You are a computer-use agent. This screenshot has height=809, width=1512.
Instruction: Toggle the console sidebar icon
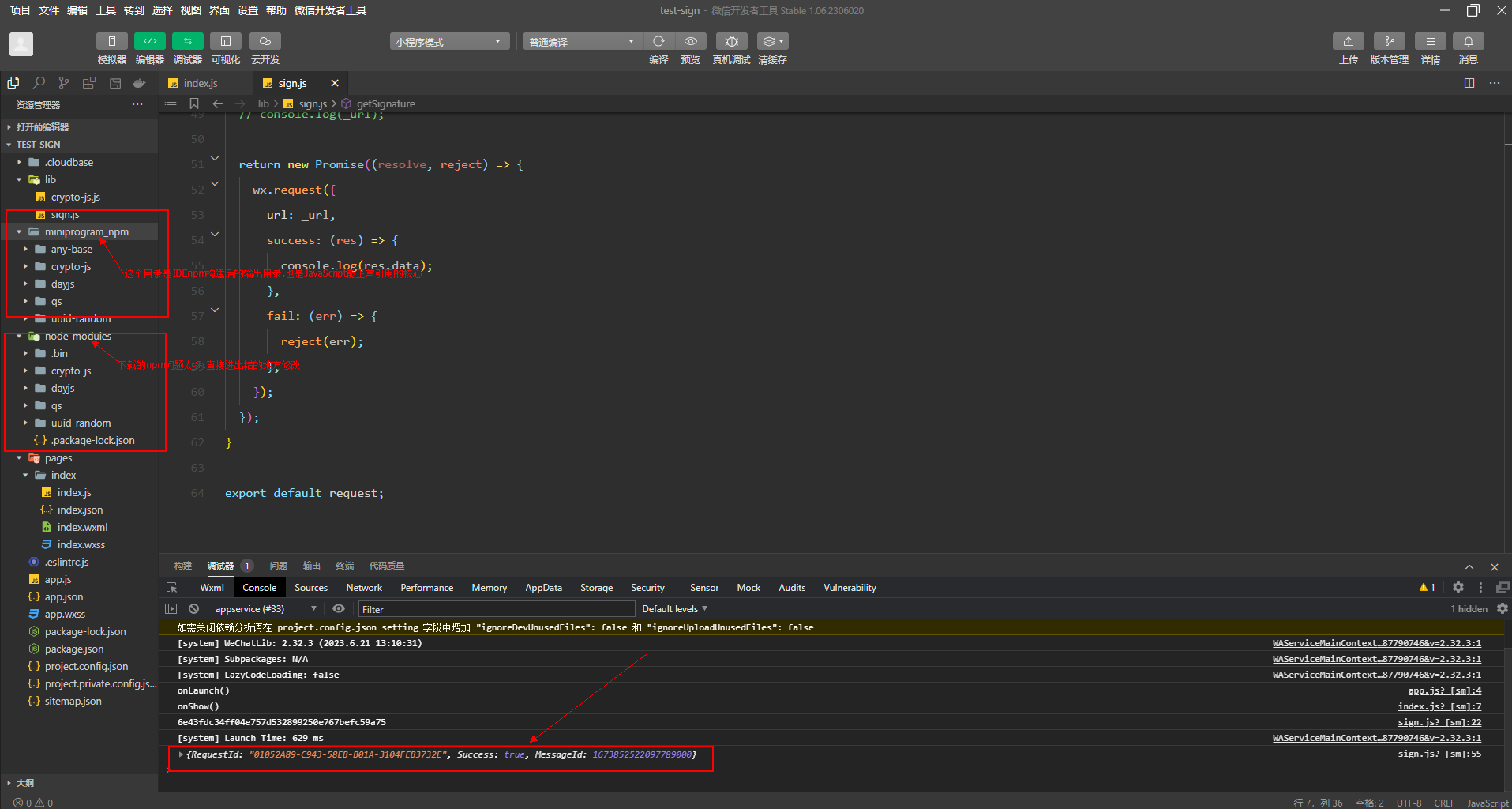171,609
